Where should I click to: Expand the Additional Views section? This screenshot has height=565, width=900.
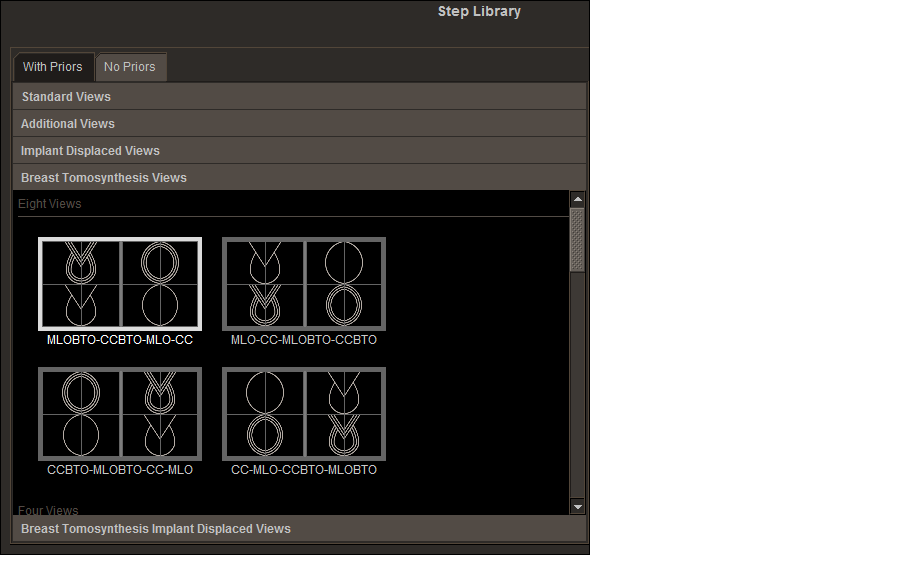pyautogui.click(x=68, y=124)
